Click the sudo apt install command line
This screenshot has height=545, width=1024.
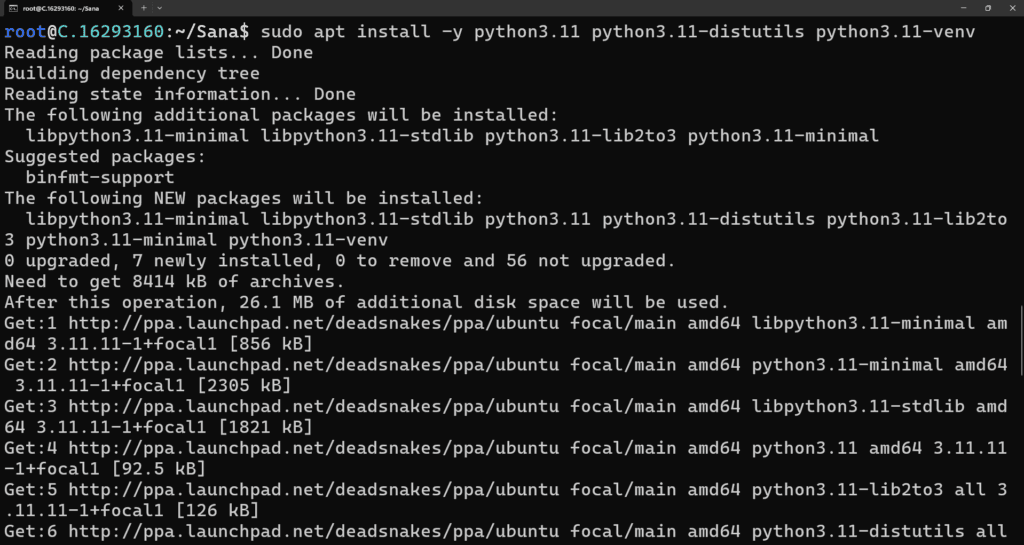pyautogui.click(x=489, y=31)
